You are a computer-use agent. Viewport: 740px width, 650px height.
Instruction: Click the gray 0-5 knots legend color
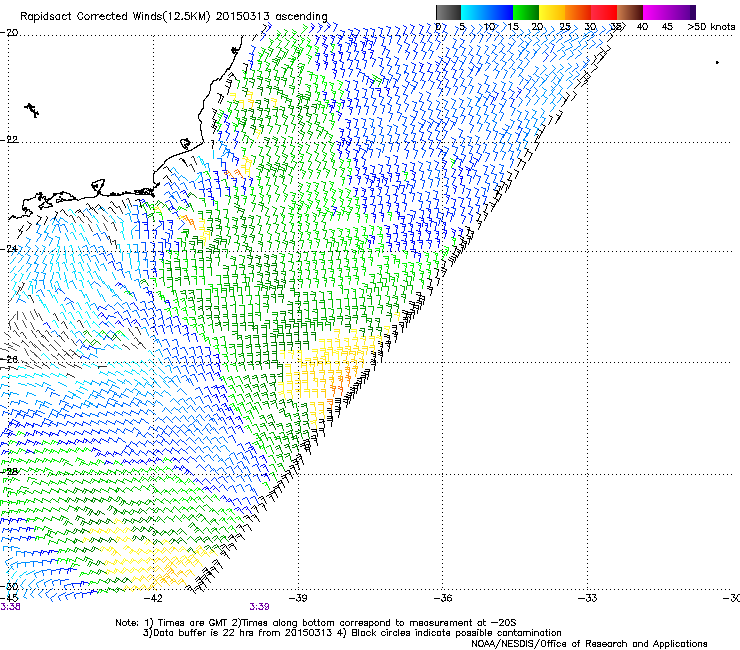point(448,12)
